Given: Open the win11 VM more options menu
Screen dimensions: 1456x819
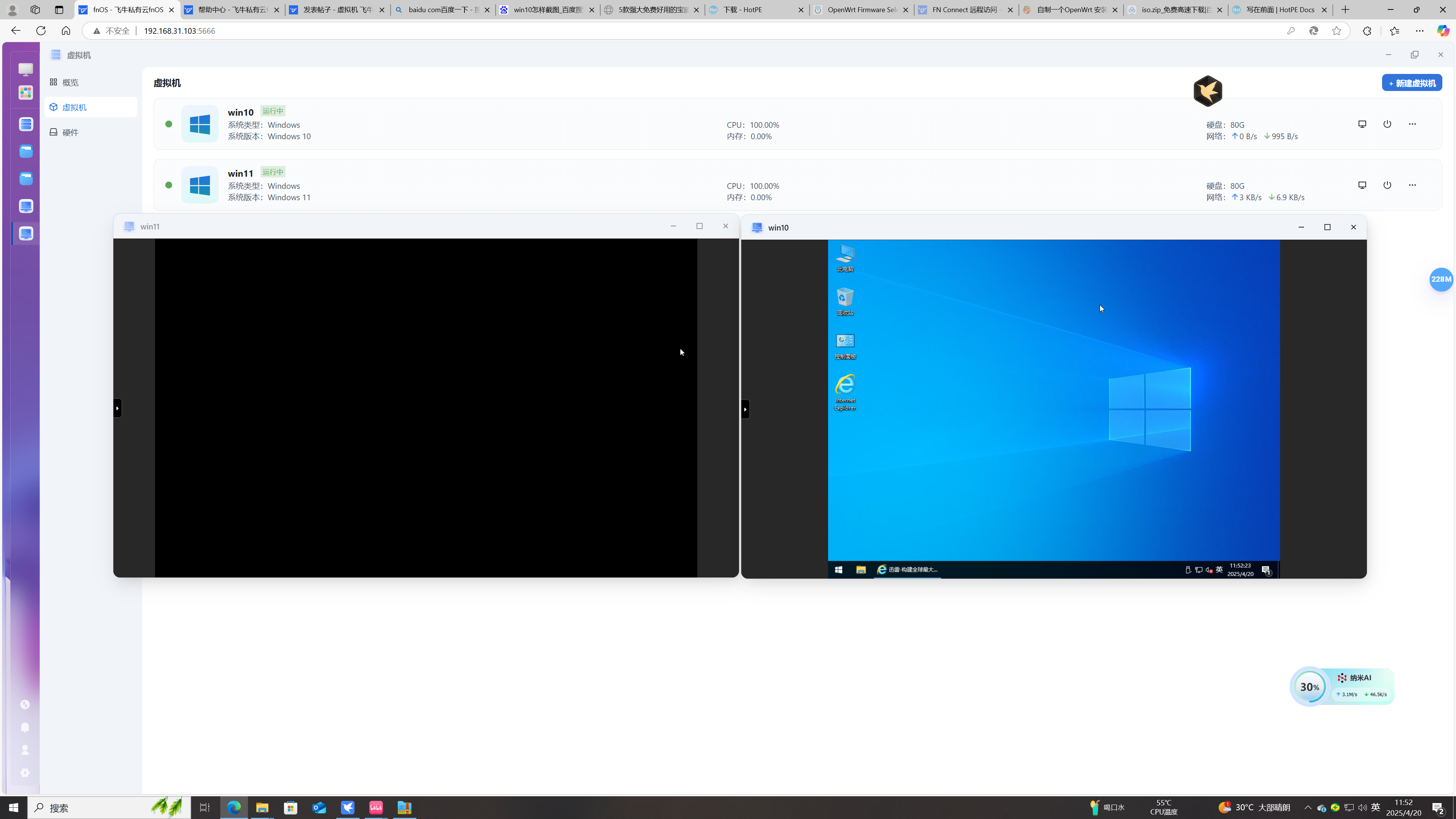Looking at the screenshot, I should (x=1412, y=185).
